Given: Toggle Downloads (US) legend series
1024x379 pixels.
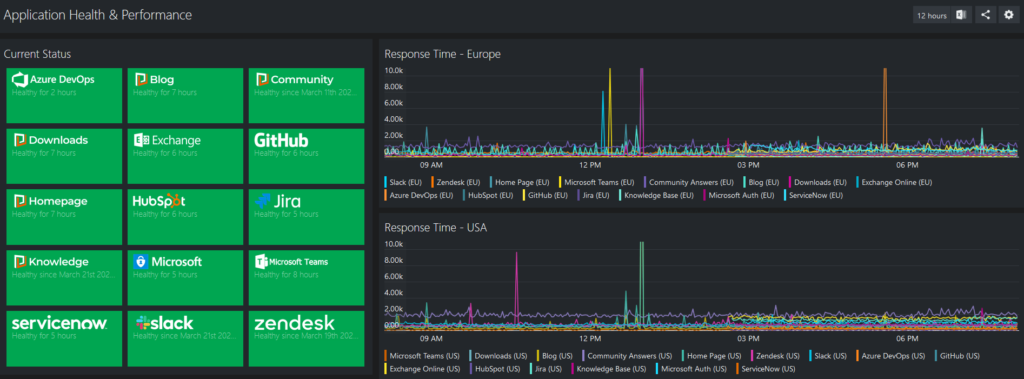Looking at the screenshot, I should pos(498,356).
